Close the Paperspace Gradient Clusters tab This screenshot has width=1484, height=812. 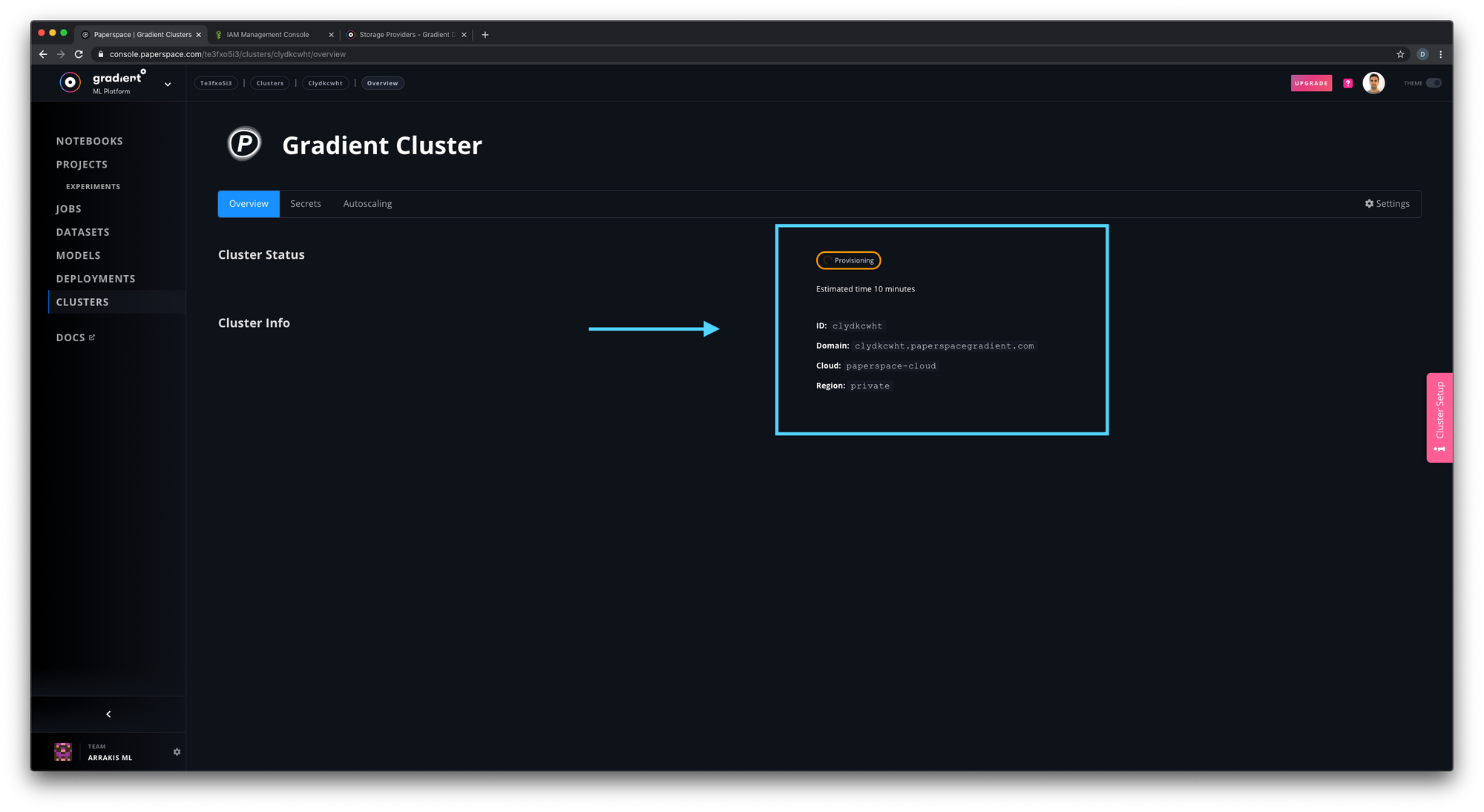tap(199, 35)
